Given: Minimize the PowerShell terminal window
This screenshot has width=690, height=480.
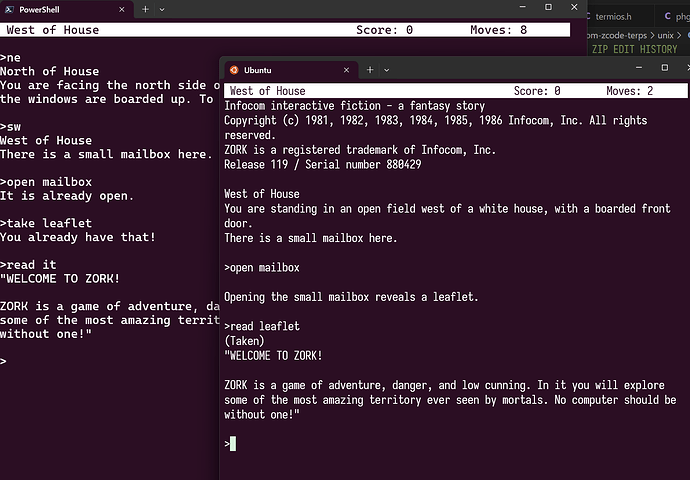Looking at the screenshot, I should (522, 7).
